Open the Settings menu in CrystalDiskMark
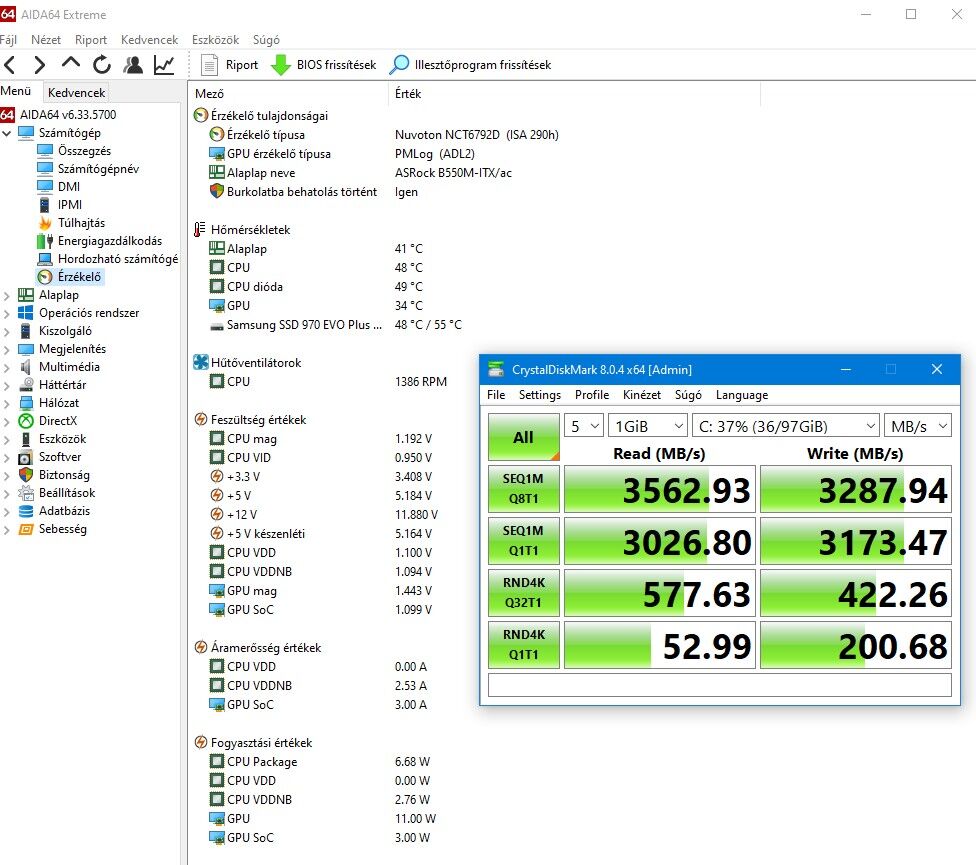976x865 pixels. (x=540, y=395)
